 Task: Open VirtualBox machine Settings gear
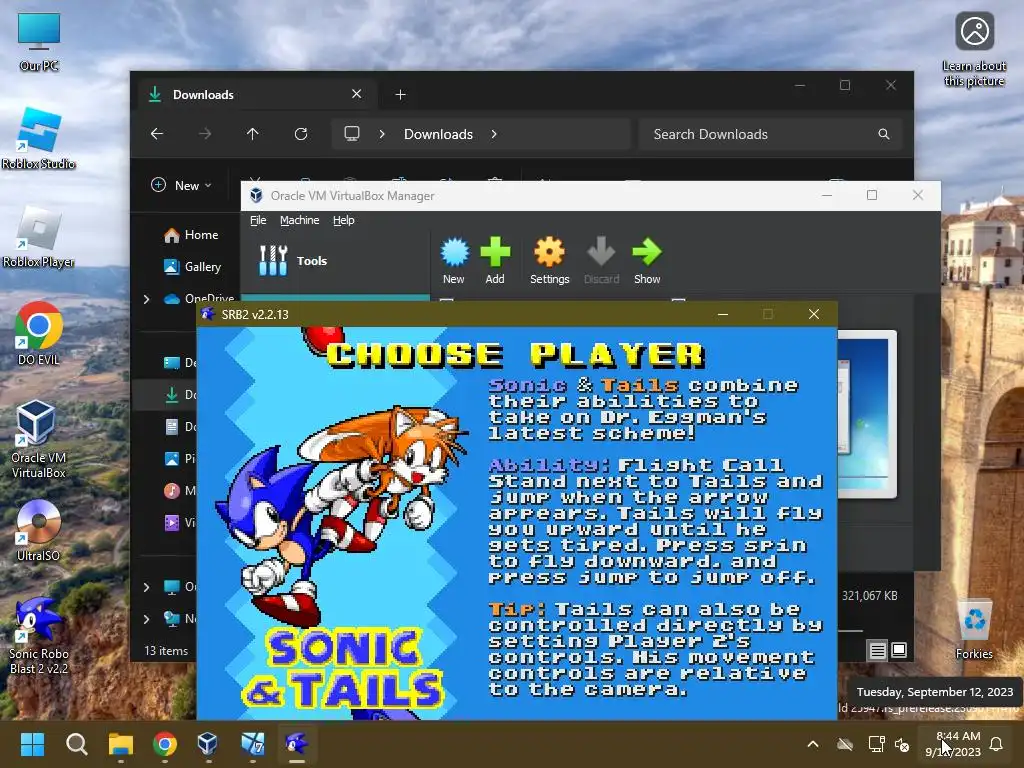click(x=549, y=261)
